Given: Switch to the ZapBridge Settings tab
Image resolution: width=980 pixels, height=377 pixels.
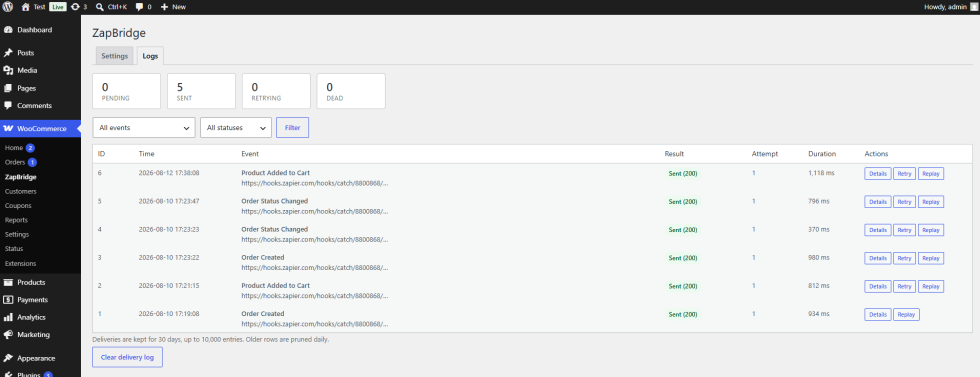Looking at the screenshot, I should [114, 56].
